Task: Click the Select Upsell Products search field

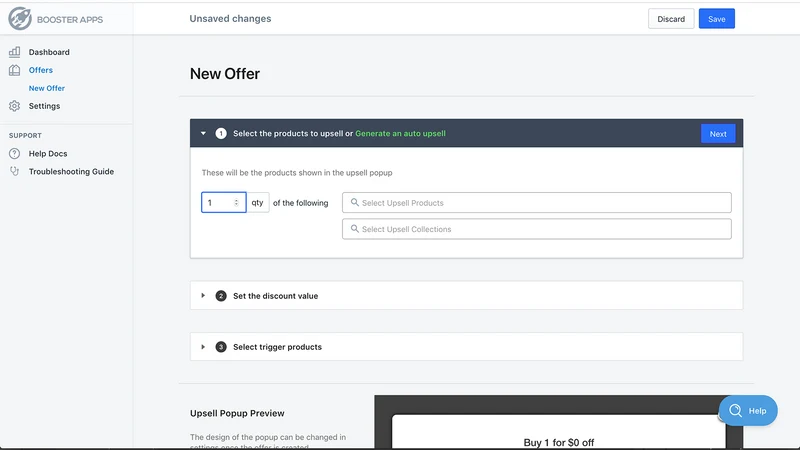Action: pyautogui.click(x=537, y=203)
